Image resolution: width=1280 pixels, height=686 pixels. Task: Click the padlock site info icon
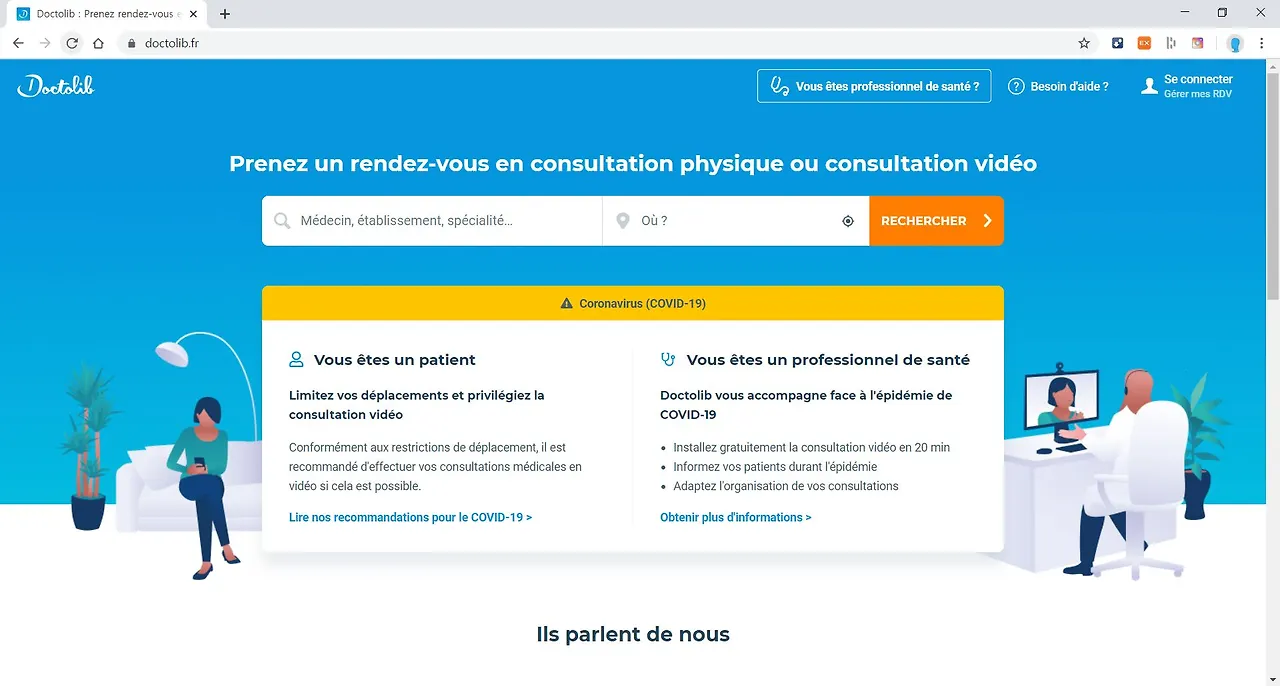coord(130,43)
